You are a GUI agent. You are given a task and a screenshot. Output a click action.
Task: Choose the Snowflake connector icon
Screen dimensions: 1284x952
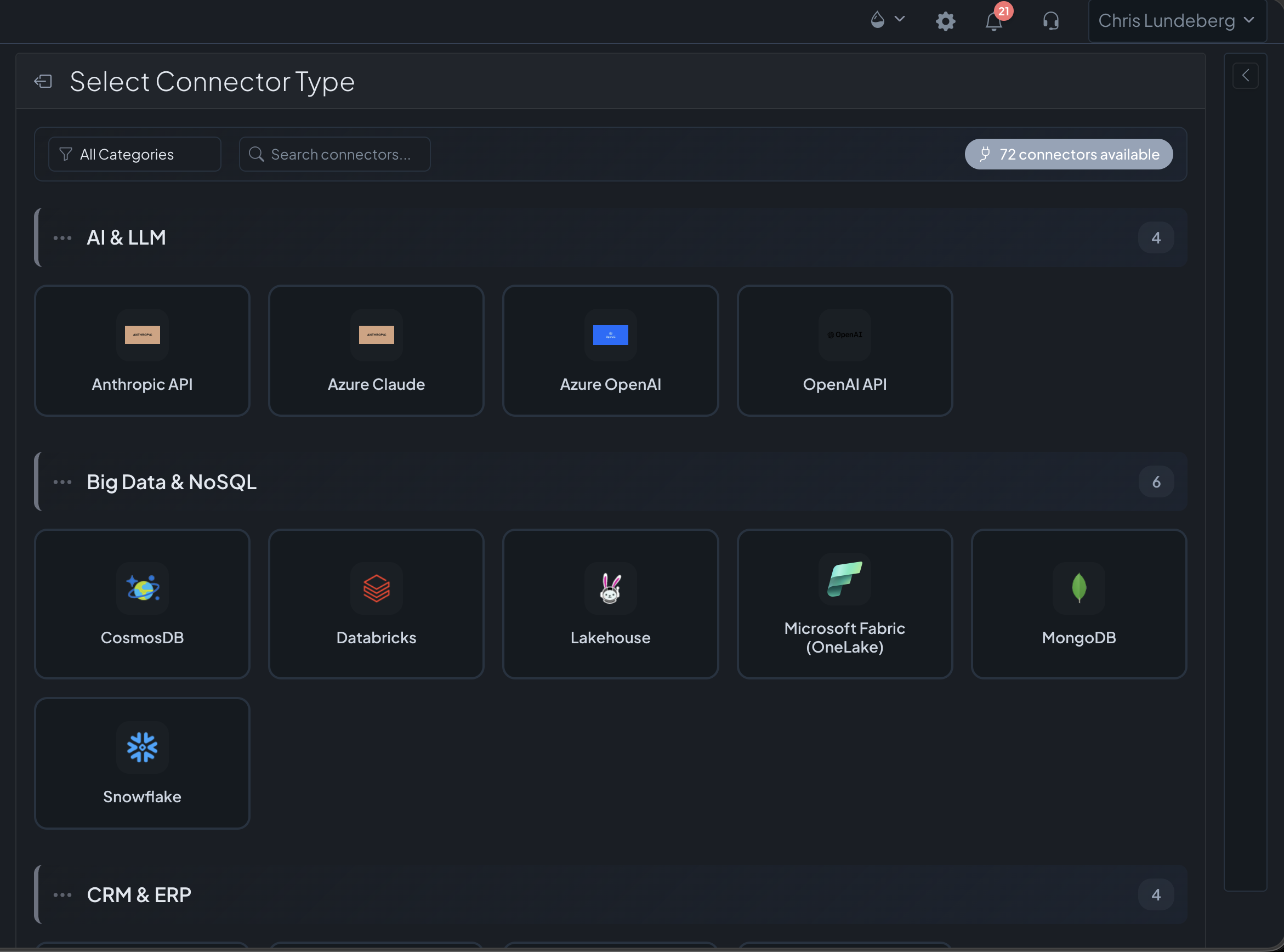point(143,747)
